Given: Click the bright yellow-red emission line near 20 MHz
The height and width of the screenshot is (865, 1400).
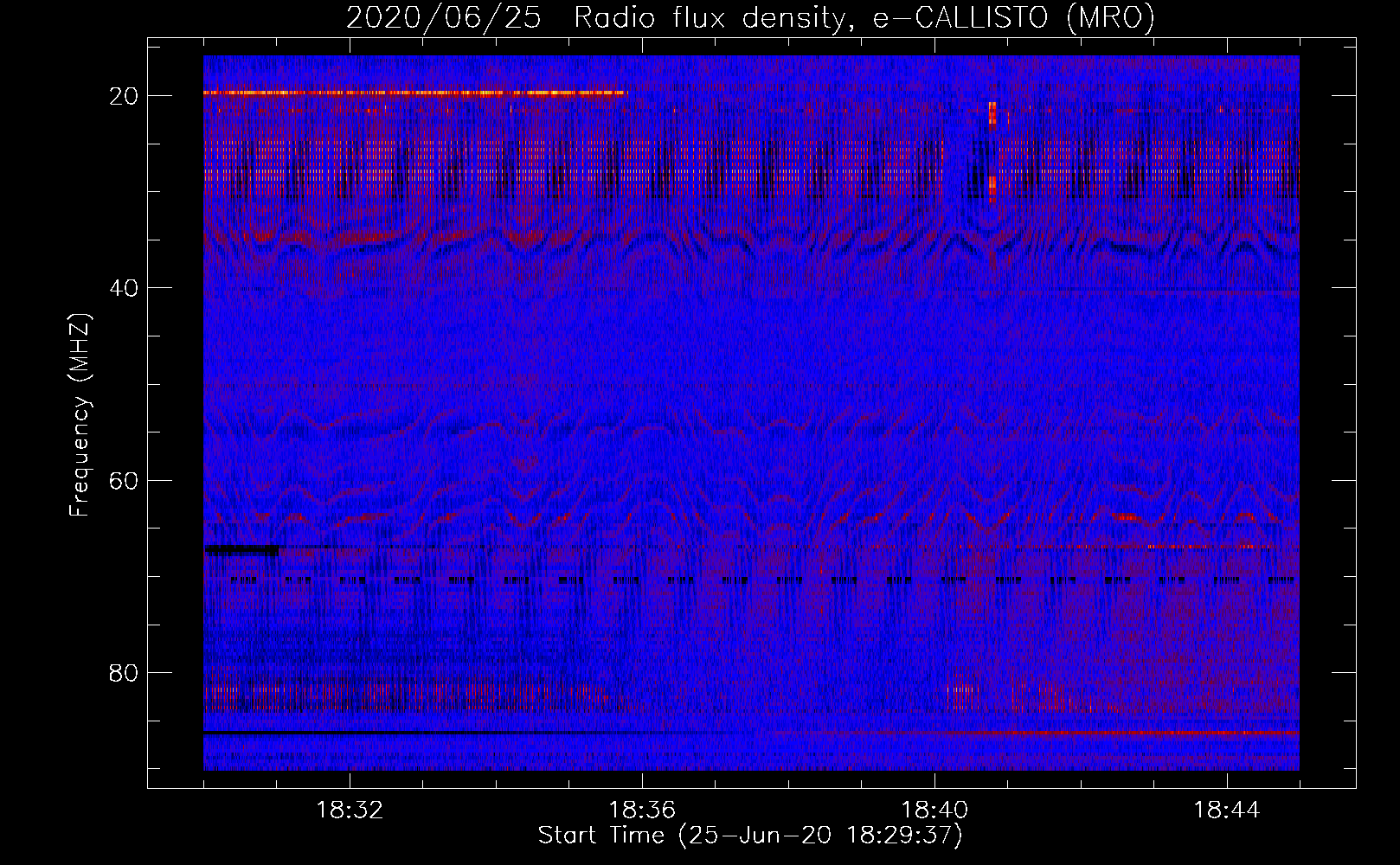Looking at the screenshot, I should click(415, 93).
